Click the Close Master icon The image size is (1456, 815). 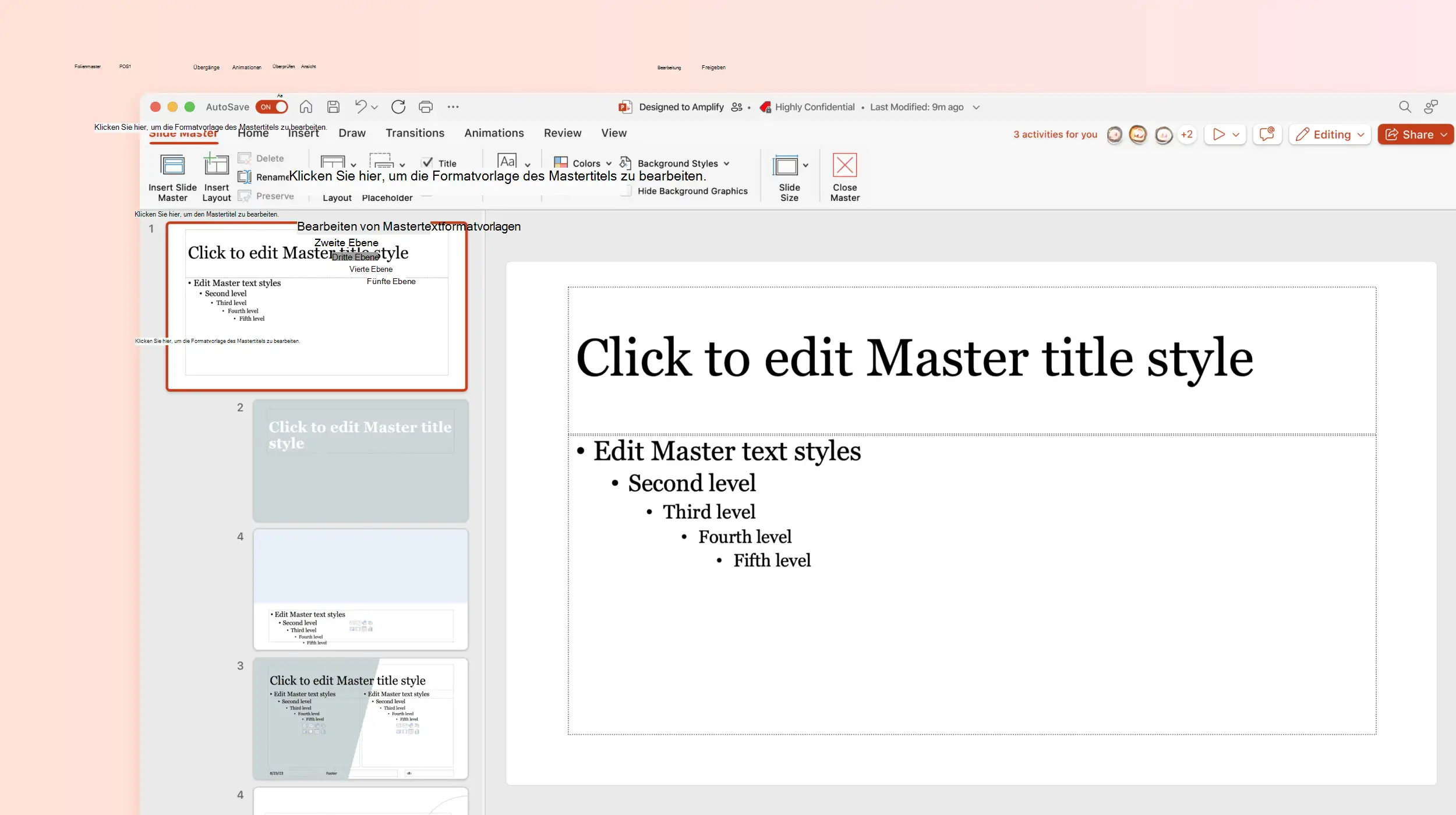[844, 166]
